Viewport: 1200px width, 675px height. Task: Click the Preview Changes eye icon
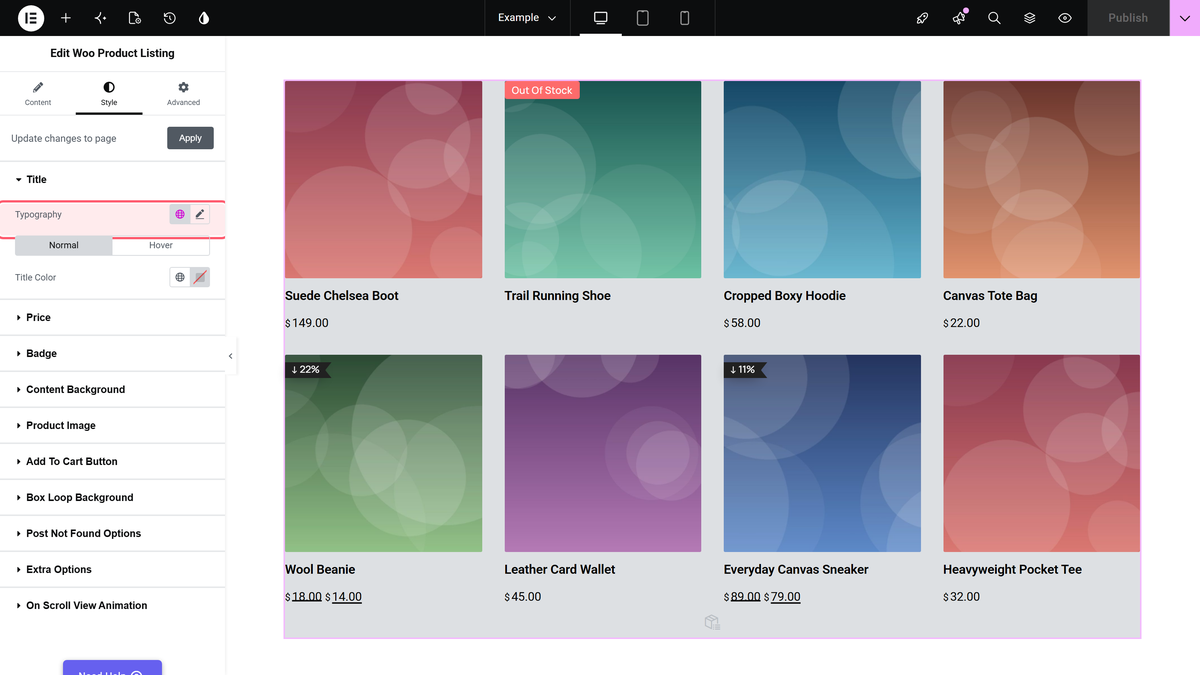(1065, 18)
